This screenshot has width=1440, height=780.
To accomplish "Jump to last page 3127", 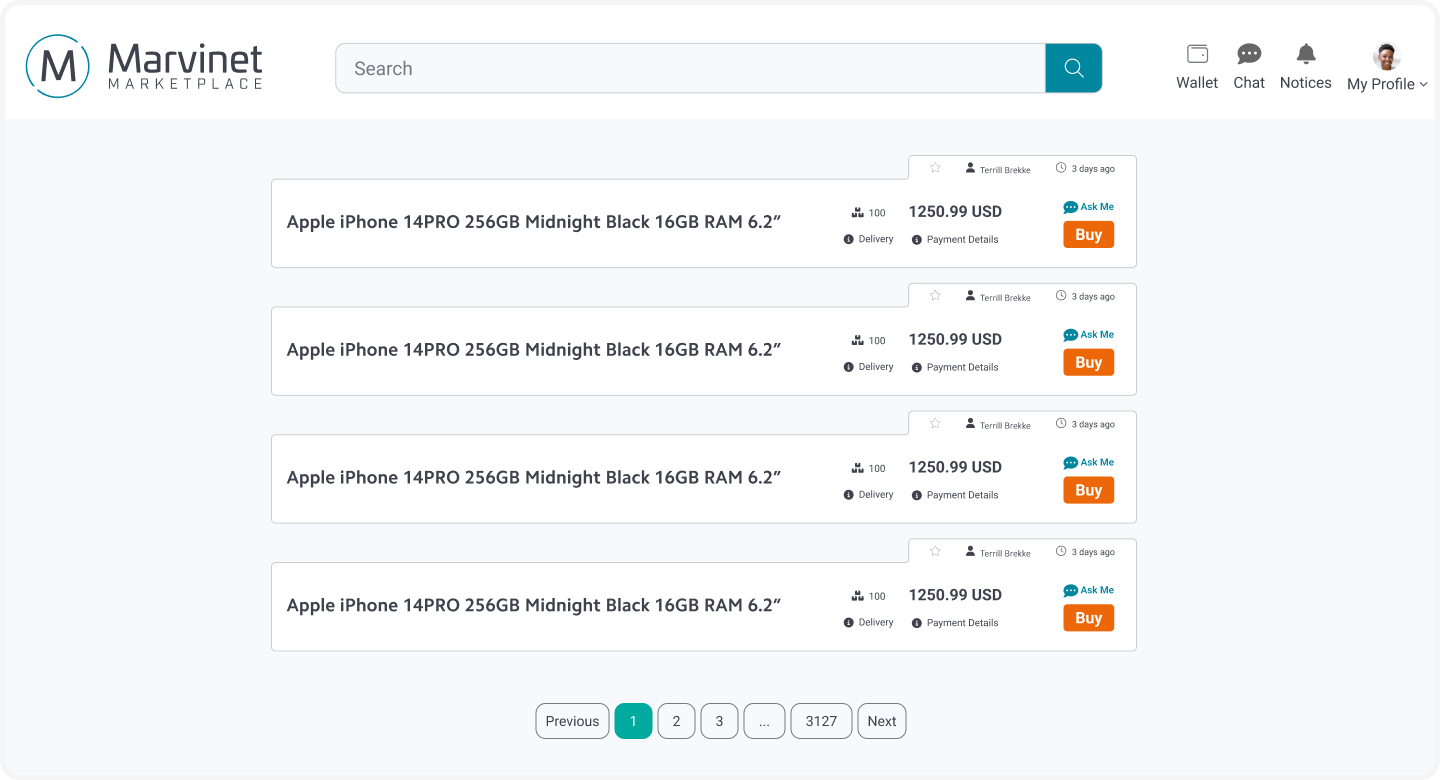I will tap(821, 721).
